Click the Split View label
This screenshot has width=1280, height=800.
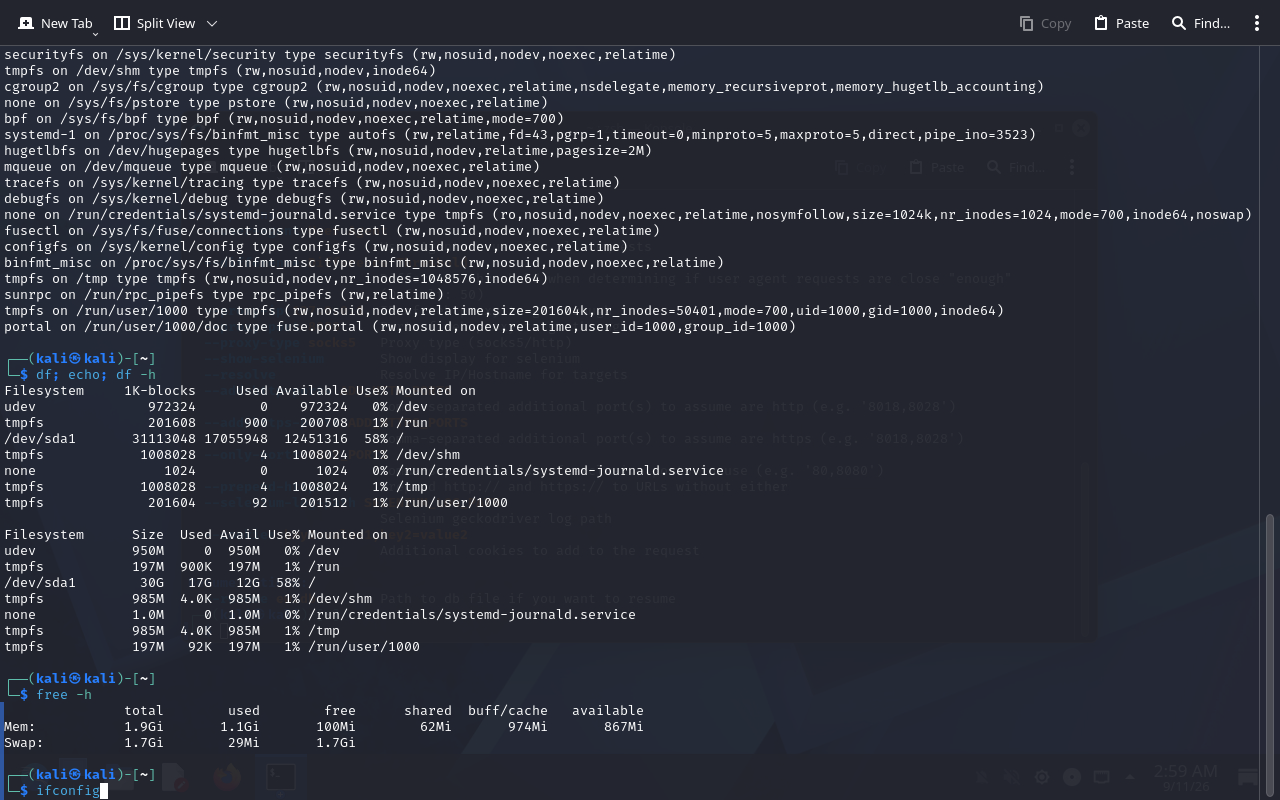[x=166, y=23]
